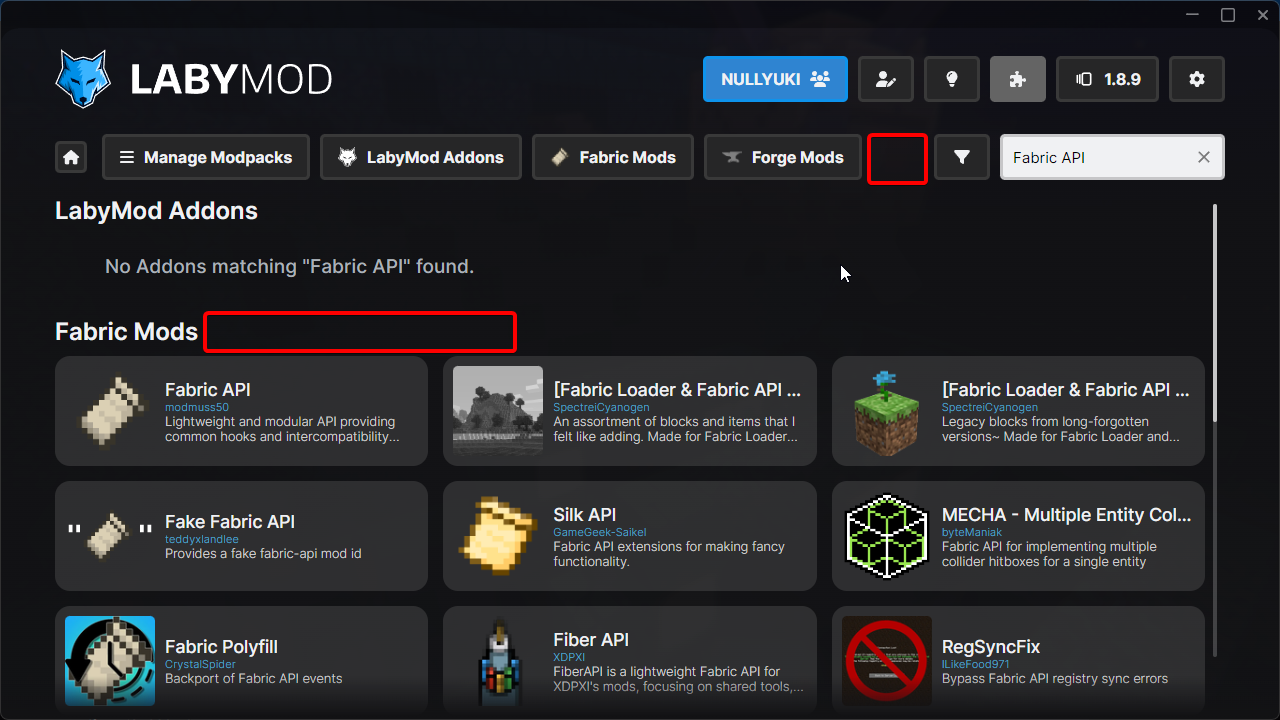Click the Fiber API character icon
The image size is (1280, 720).
tap(498, 661)
